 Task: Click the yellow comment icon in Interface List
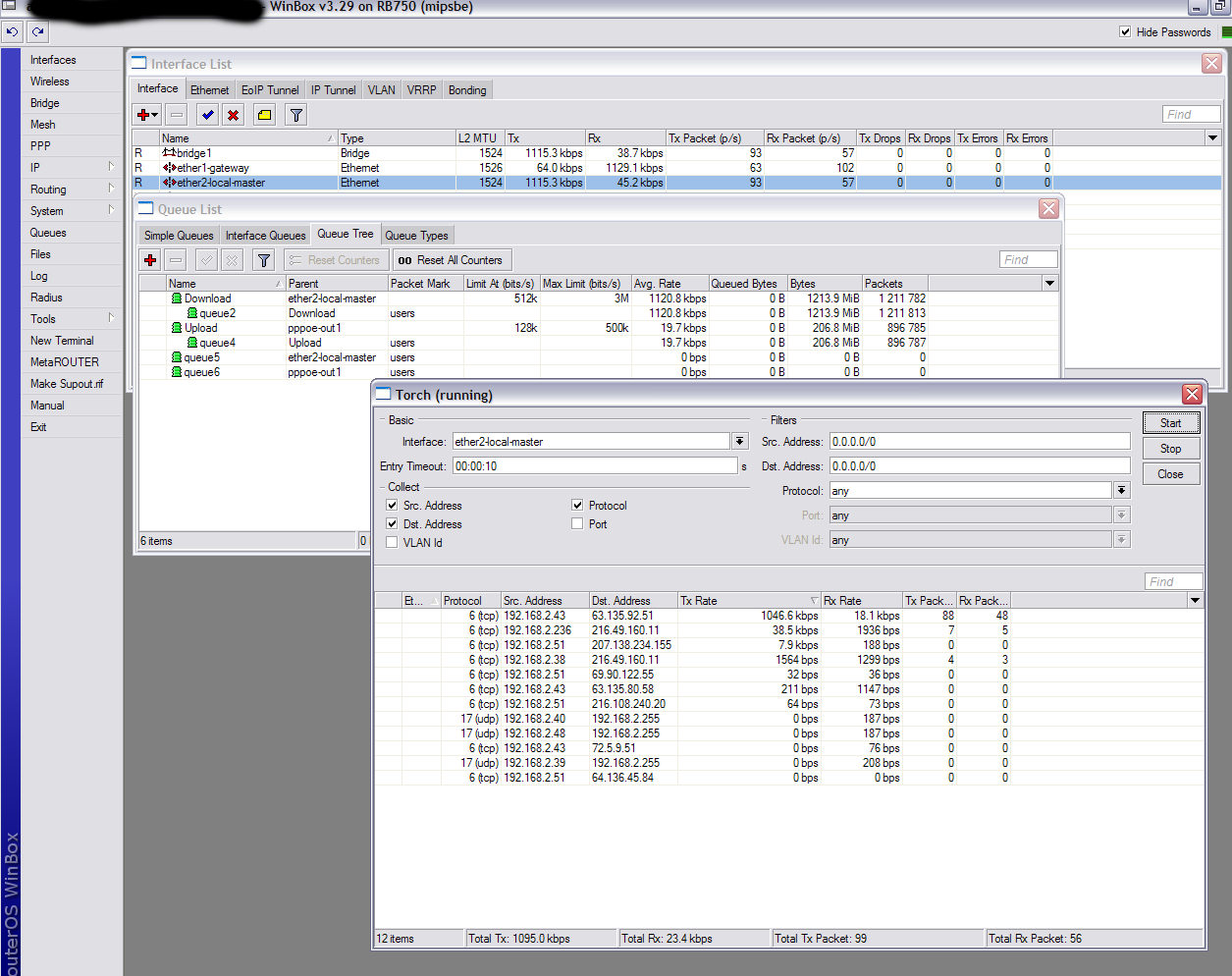264,115
